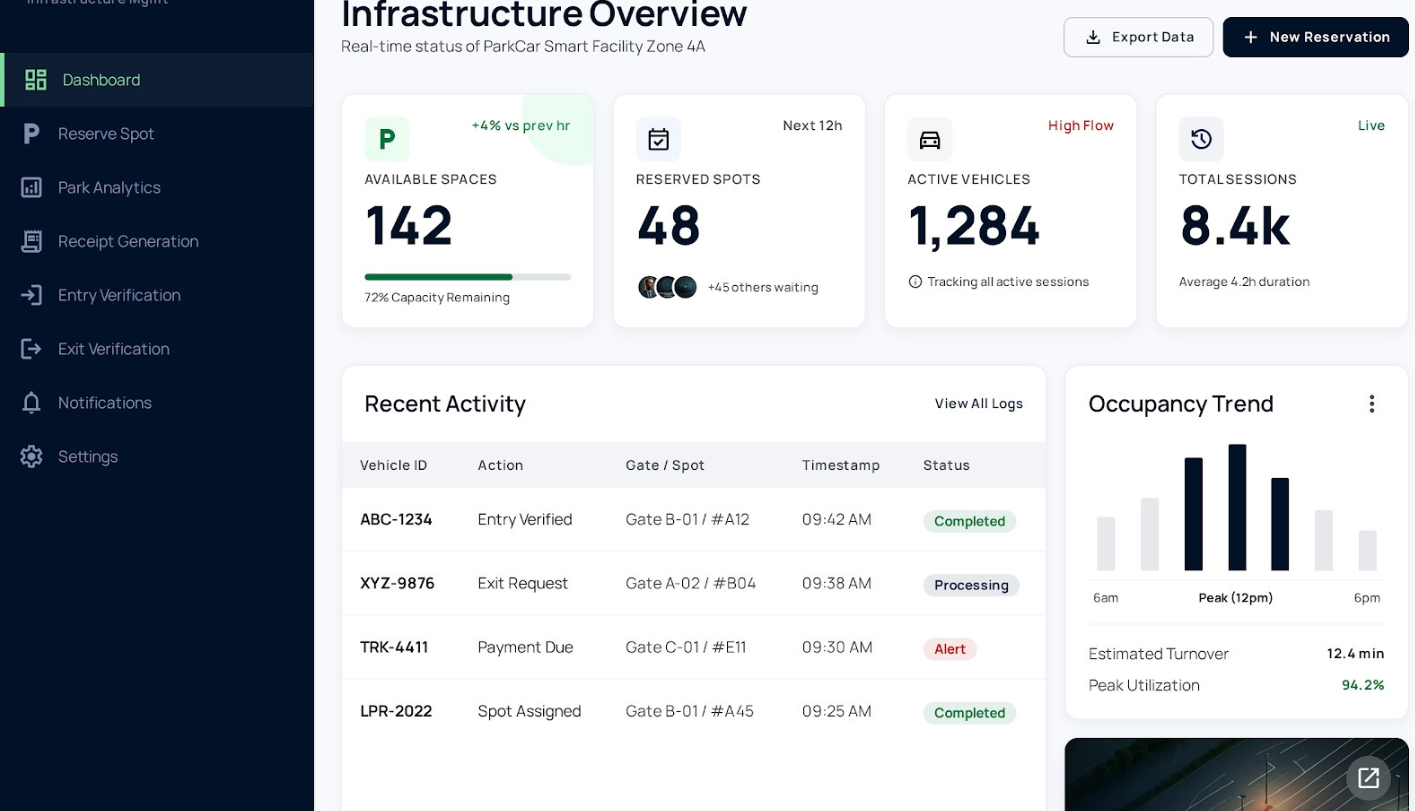Select the Receipt Generation icon
The image size is (1415, 811).
(32, 241)
